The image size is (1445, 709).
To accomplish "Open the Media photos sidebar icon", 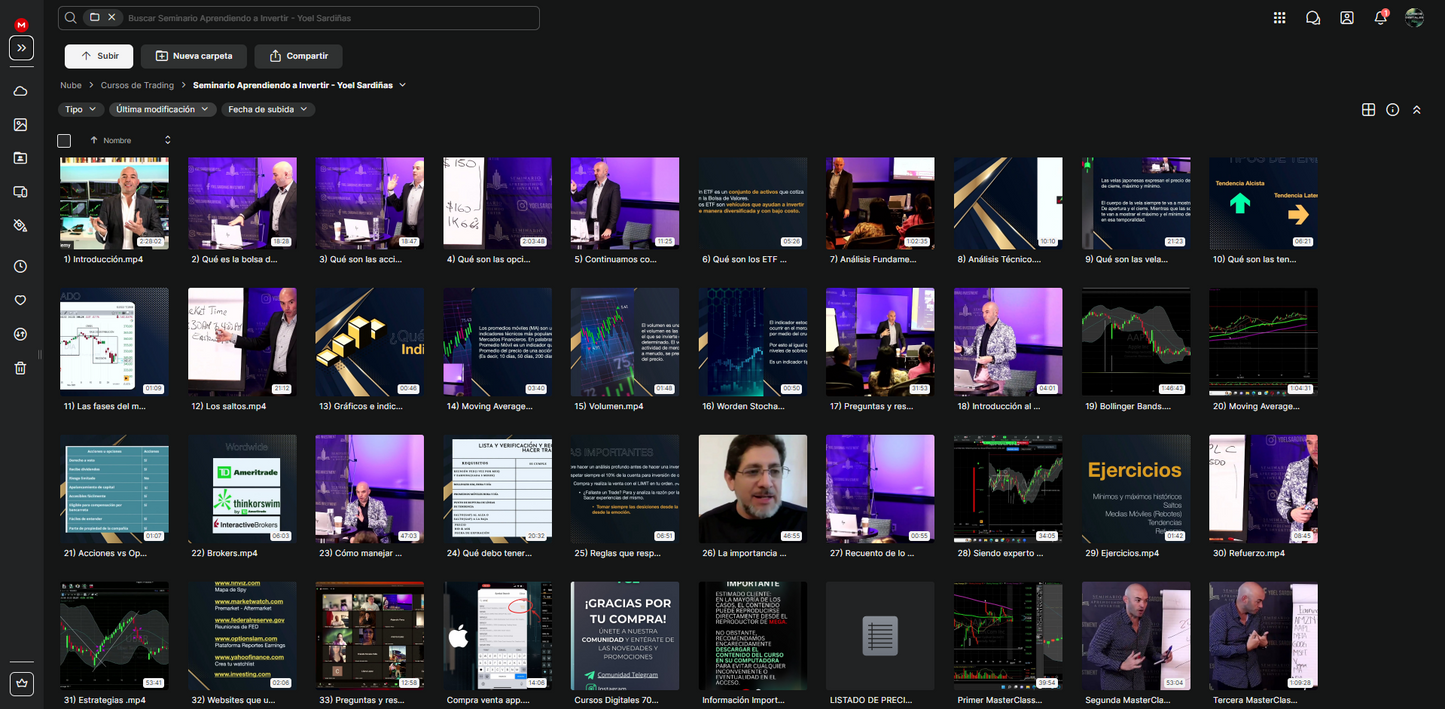I will (x=20, y=125).
